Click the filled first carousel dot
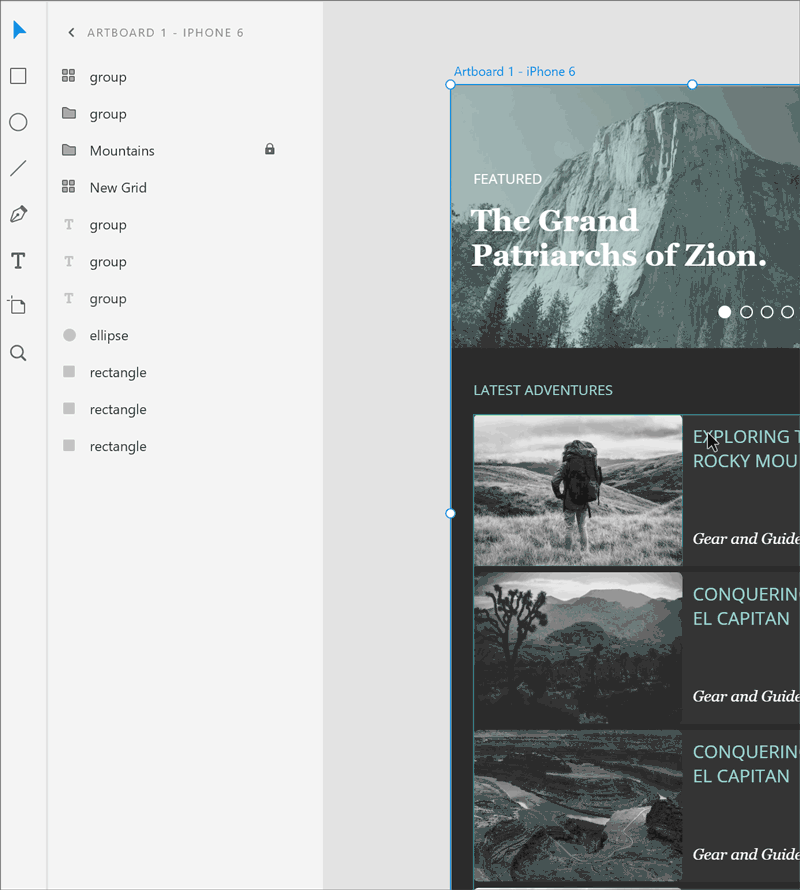 tap(724, 312)
